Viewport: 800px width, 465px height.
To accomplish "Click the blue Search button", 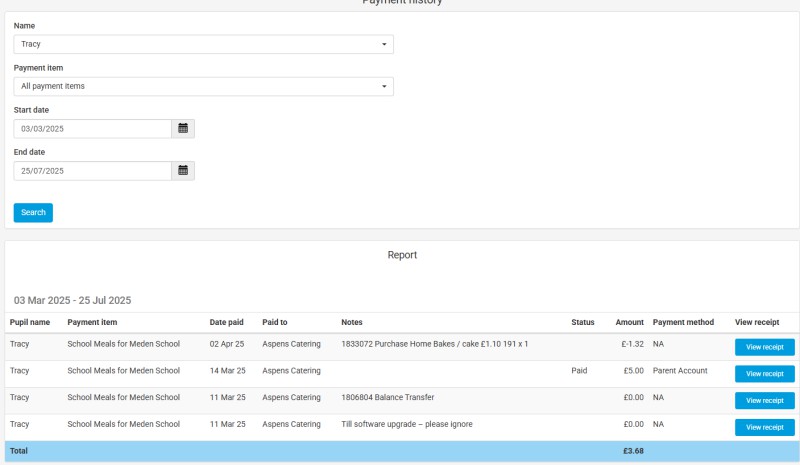I will coord(33,212).
